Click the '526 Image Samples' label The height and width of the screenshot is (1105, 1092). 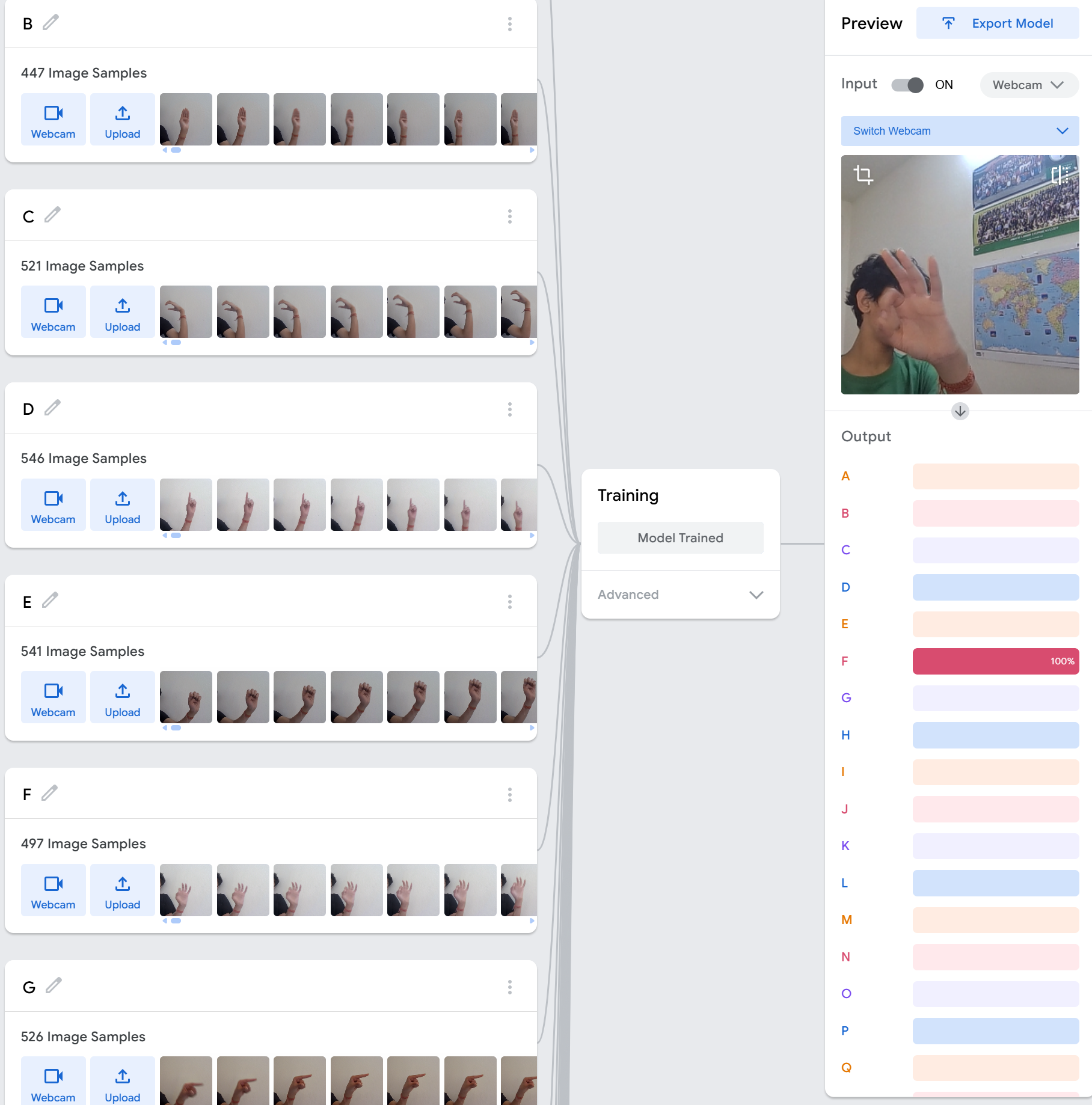tap(83, 1036)
